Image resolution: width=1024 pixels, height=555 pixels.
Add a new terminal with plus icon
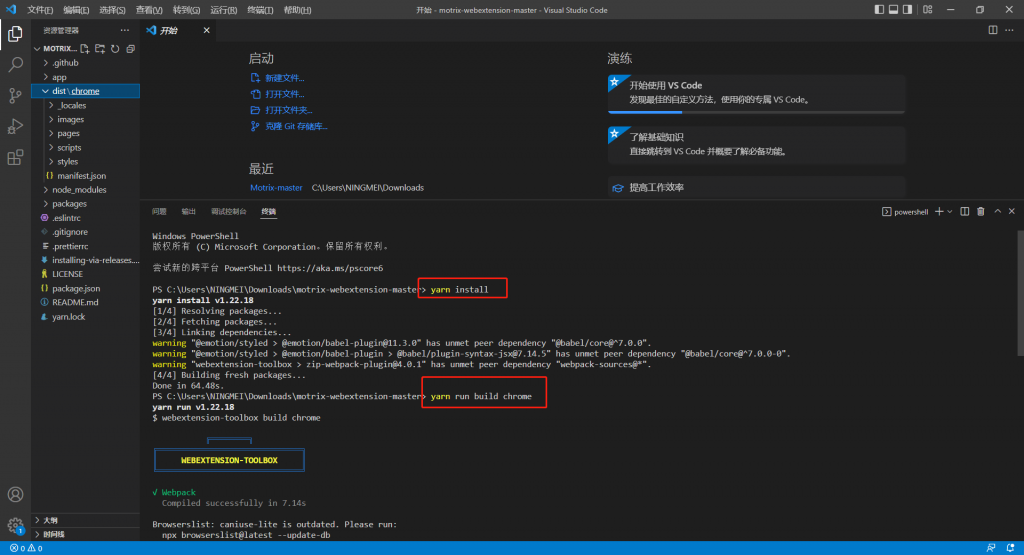pos(939,212)
